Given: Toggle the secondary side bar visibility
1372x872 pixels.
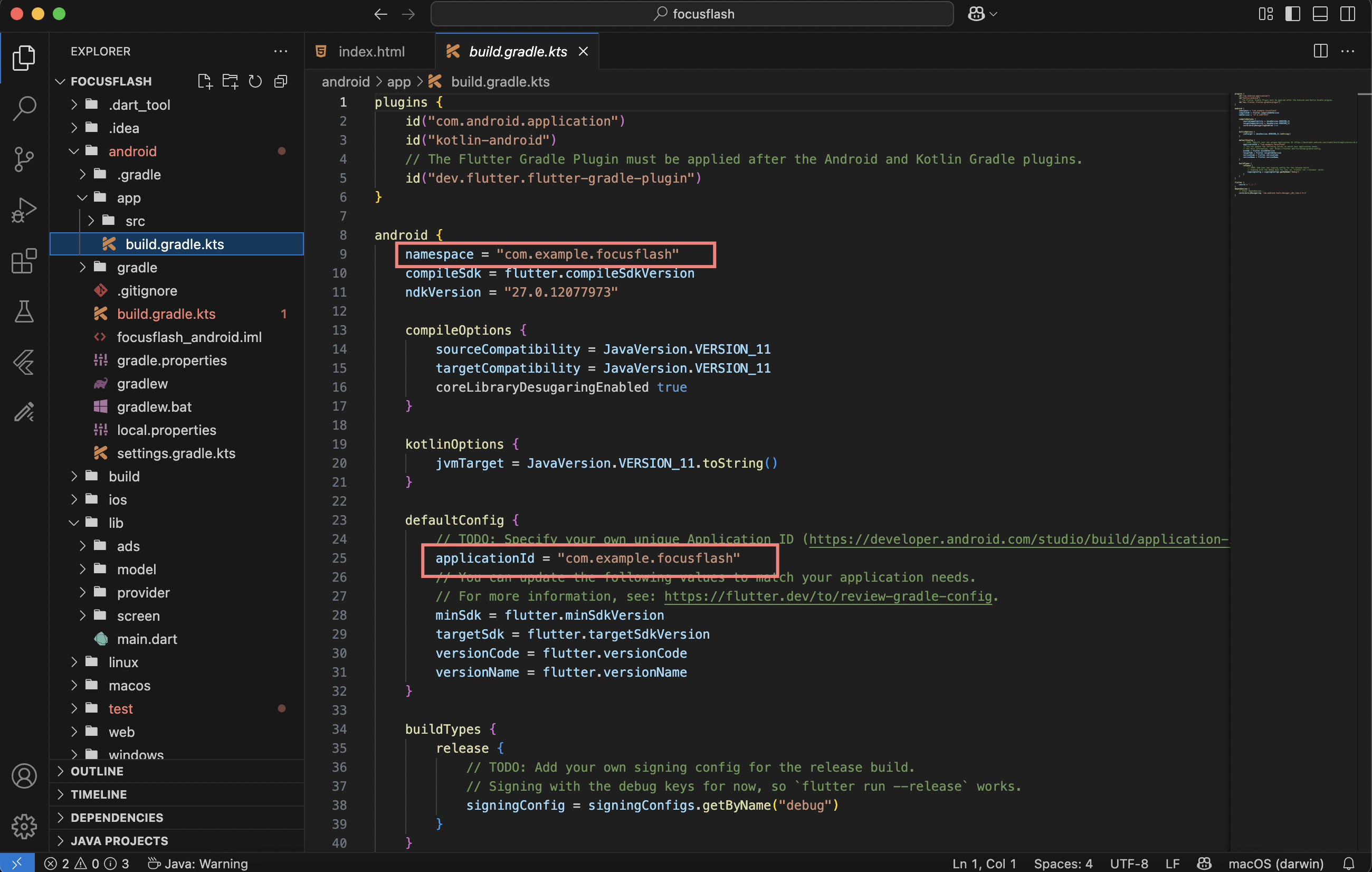Looking at the screenshot, I should click(1347, 14).
